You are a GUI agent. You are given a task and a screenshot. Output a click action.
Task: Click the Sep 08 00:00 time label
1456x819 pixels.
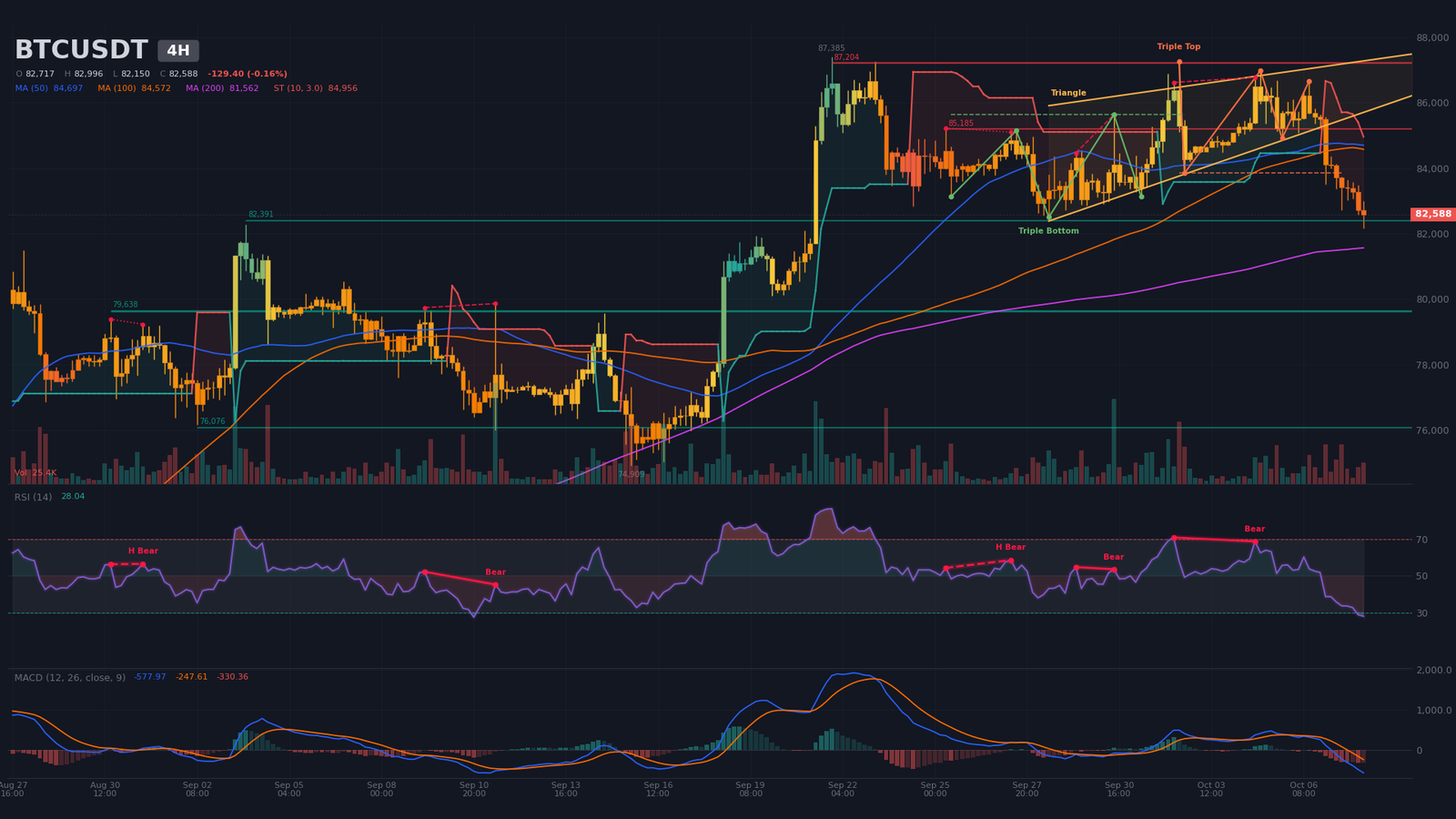(x=381, y=789)
